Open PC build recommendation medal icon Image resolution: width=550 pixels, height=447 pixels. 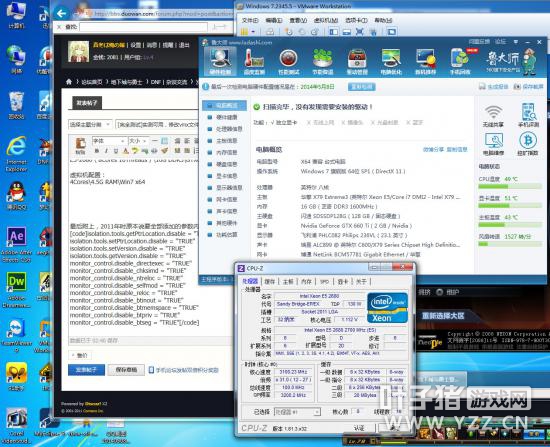coord(425,62)
